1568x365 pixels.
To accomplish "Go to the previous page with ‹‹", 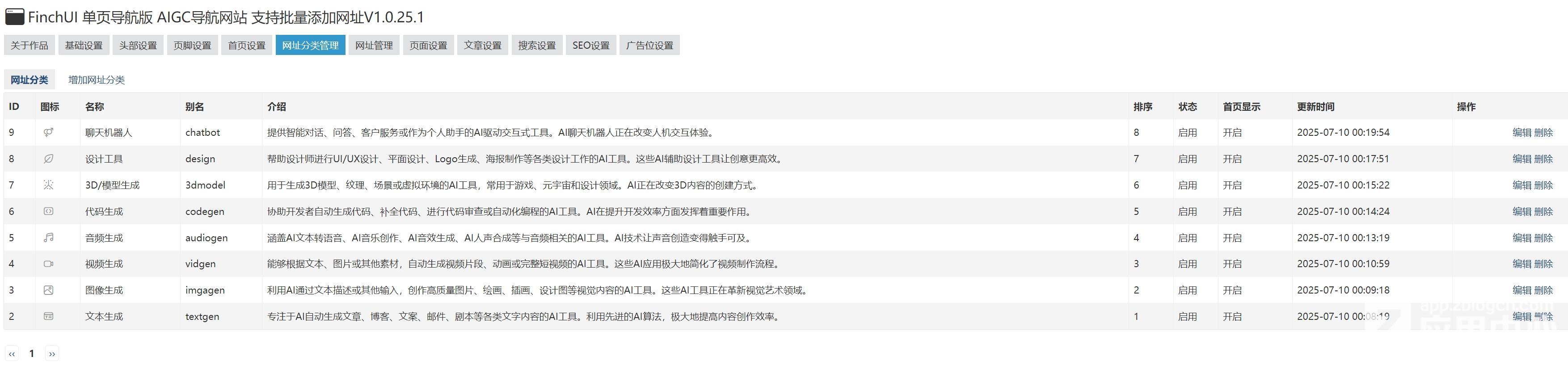I will click(x=12, y=353).
